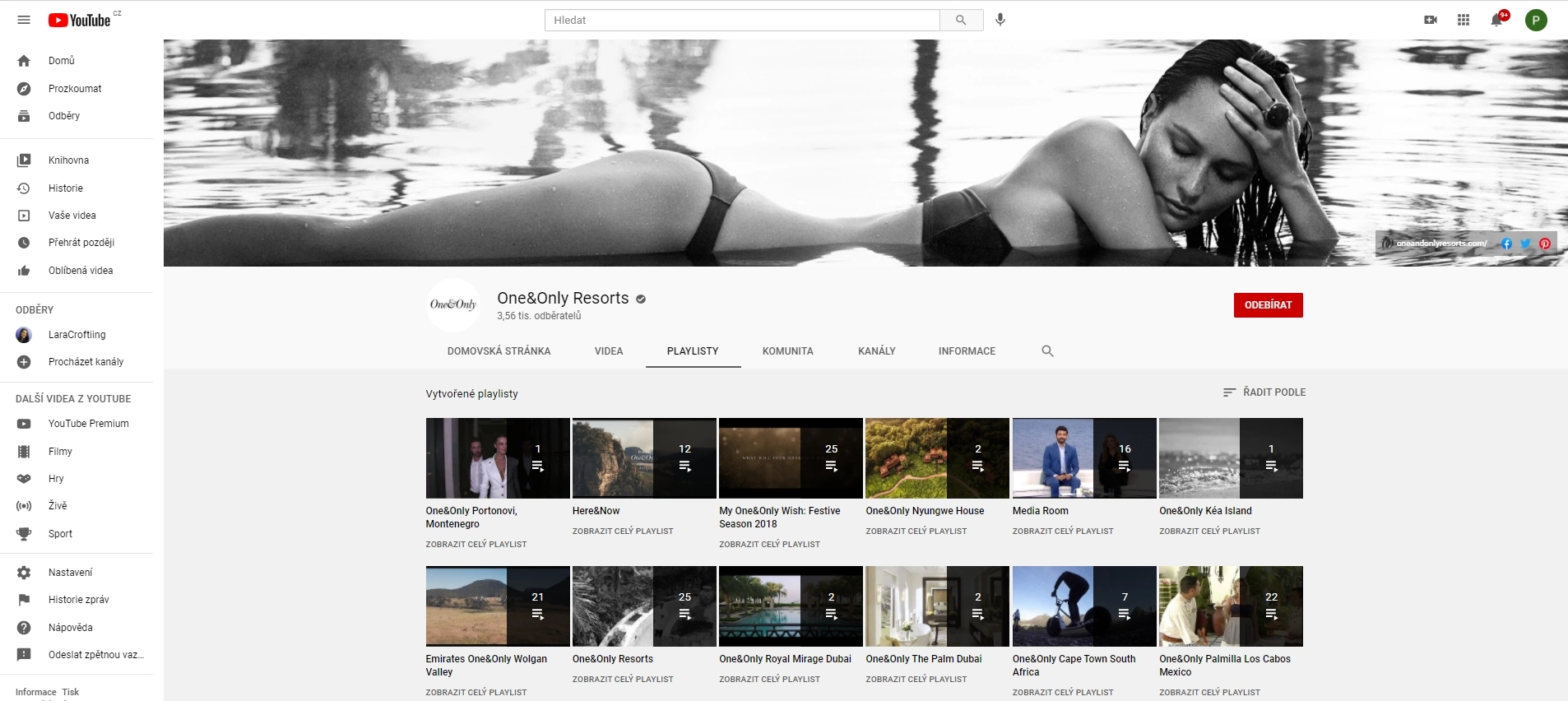Click Informace footer link in sidebar
Image resolution: width=1568 pixels, height=701 pixels.
tap(36, 693)
